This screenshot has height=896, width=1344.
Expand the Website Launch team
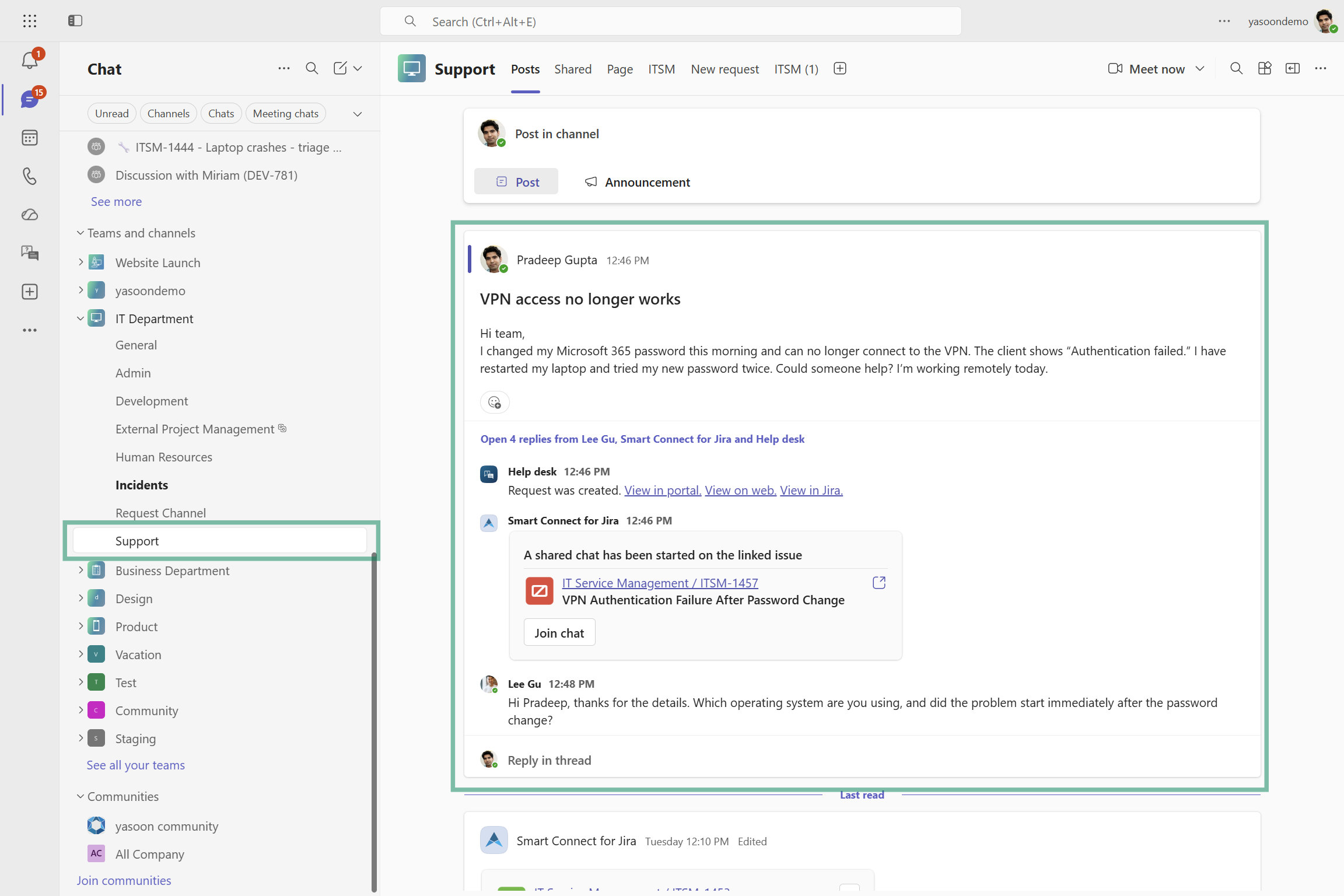click(80, 262)
